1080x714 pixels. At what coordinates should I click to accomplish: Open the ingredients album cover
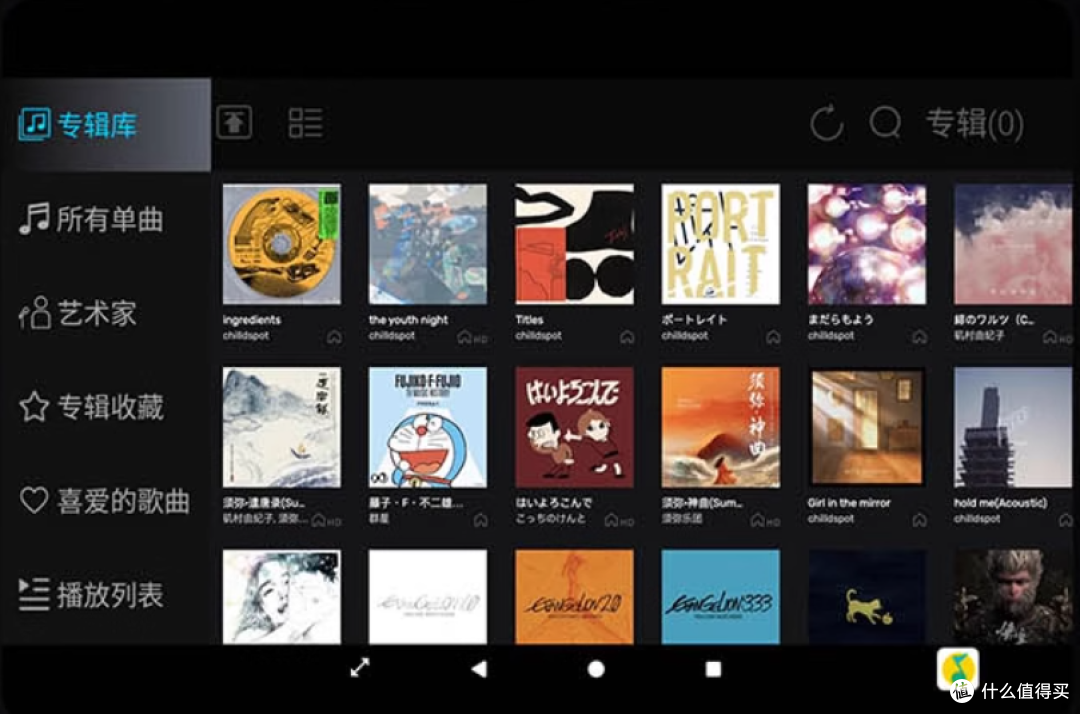[x=282, y=244]
